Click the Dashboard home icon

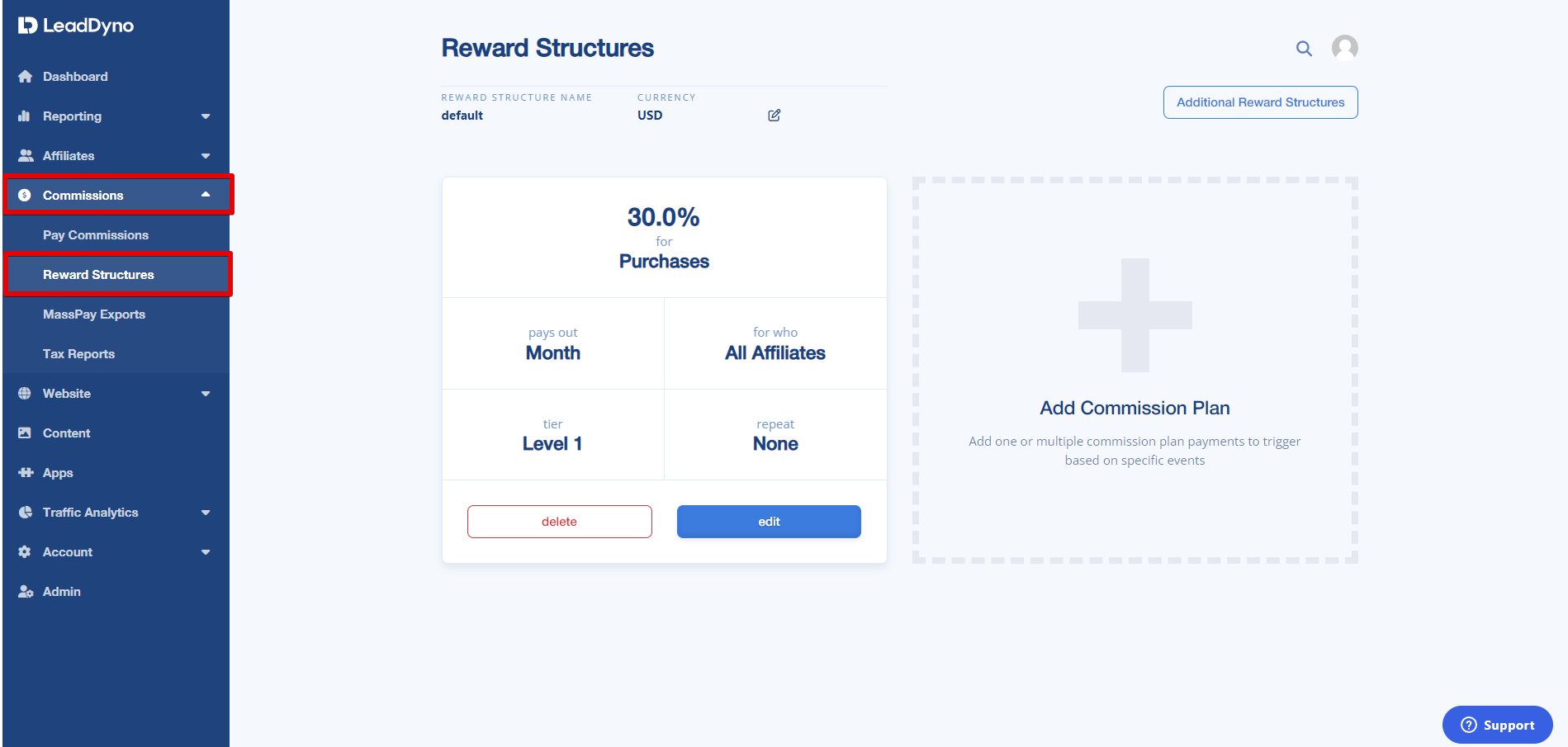(x=26, y=77)
